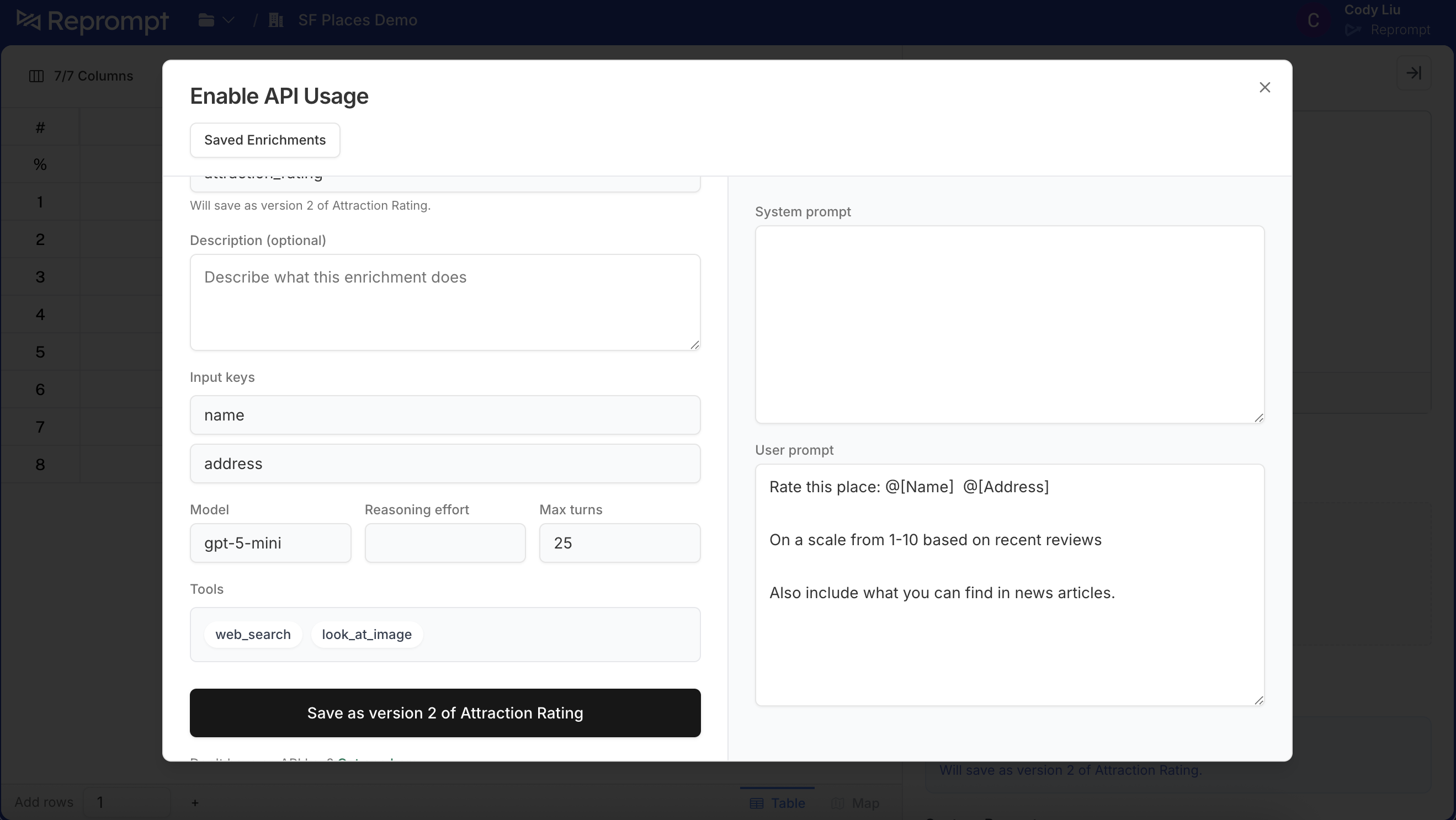
Task: Open the project folder icon in breadcrumb
Action: [x=205, y=20]
